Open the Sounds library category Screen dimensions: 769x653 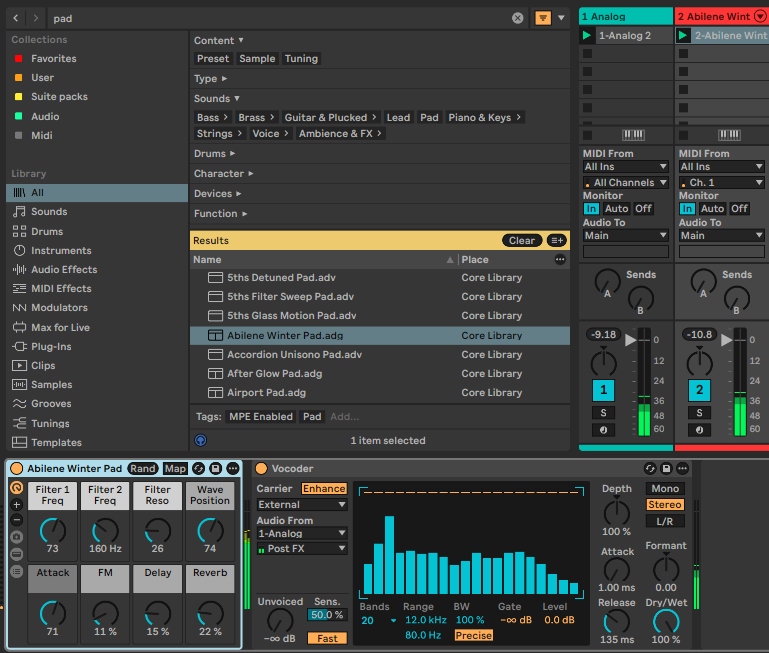pyautogui.click(x=49, y=211)
